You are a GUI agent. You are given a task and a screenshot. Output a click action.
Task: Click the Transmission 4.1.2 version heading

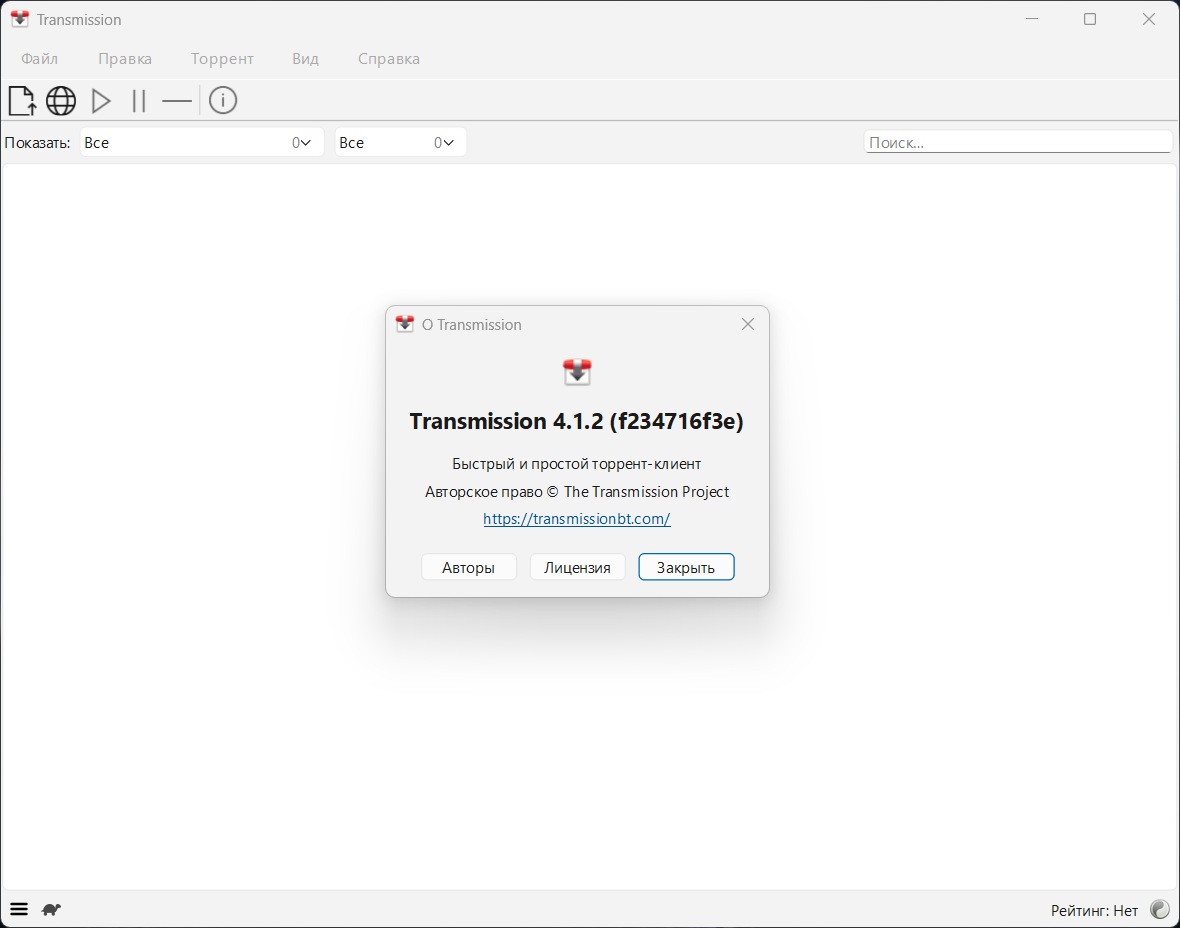click(x=576, y=421)
